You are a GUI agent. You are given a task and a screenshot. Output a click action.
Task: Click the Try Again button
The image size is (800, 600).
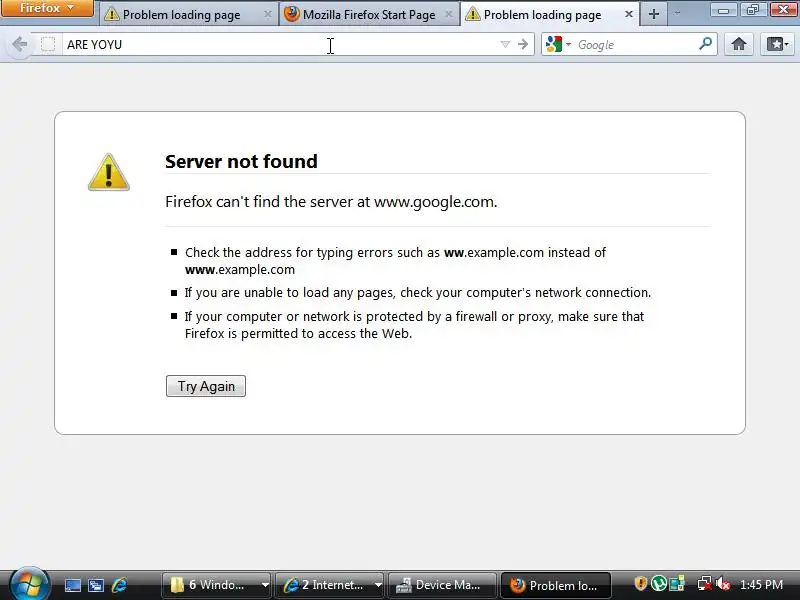click(x=206, y=386)
